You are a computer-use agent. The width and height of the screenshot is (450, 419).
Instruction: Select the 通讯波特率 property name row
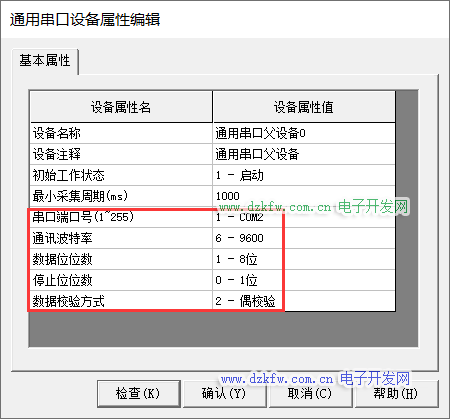pos(121,238)
